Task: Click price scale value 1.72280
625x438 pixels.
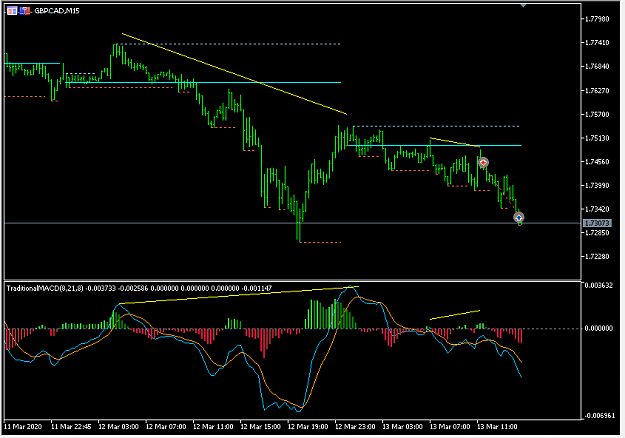Action: (x=597, y=256)
